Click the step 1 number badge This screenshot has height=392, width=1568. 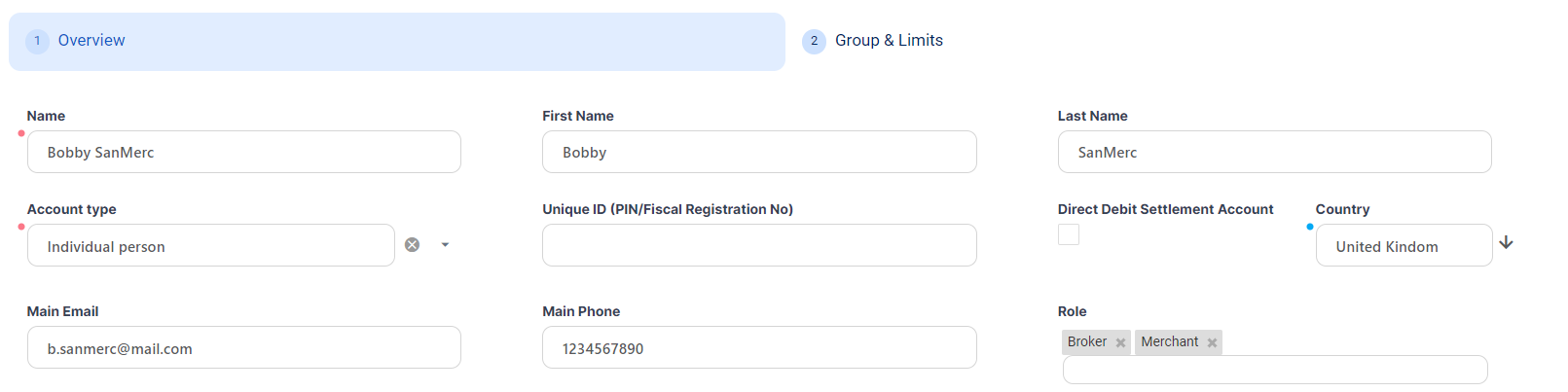tap(37, 41)
